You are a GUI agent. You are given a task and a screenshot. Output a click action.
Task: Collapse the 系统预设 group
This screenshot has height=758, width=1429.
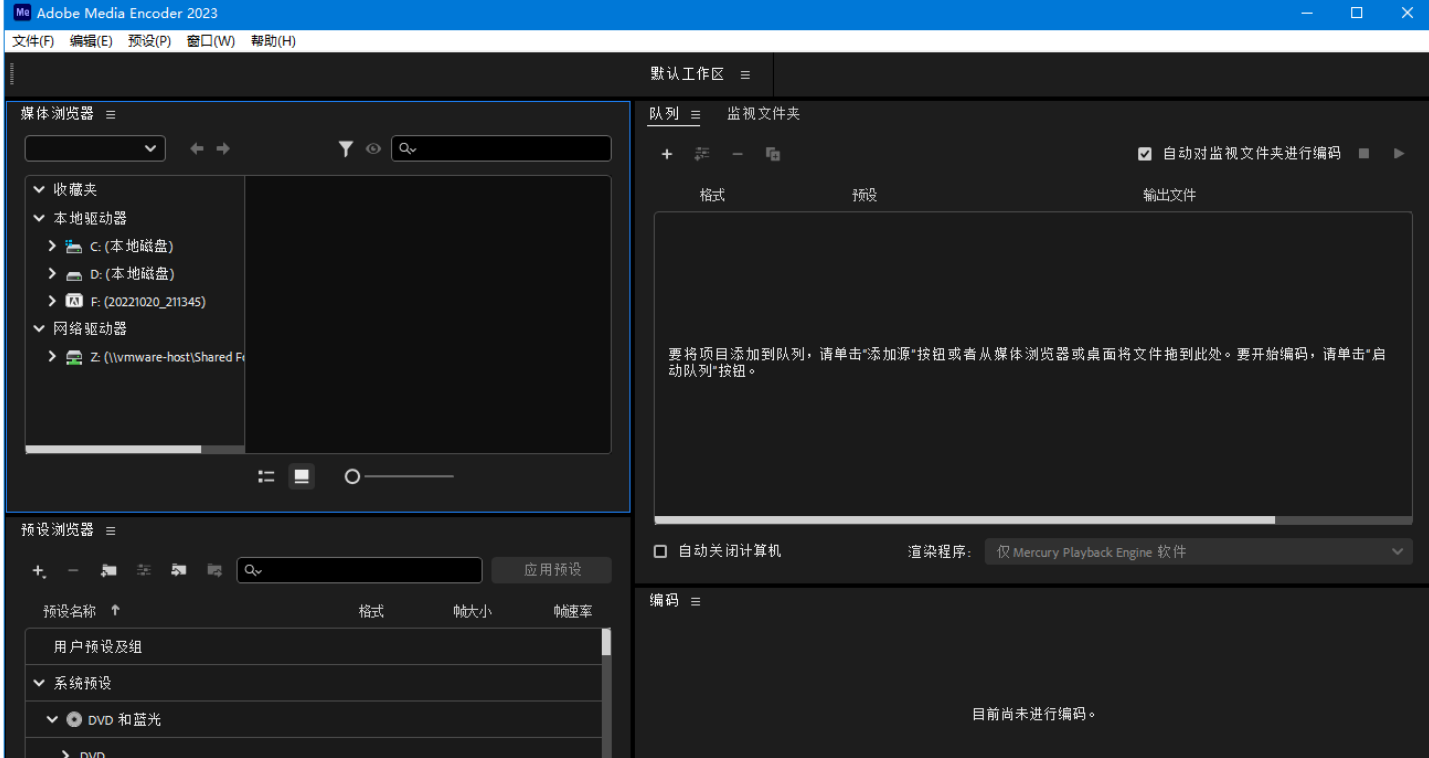pos(39,683)
